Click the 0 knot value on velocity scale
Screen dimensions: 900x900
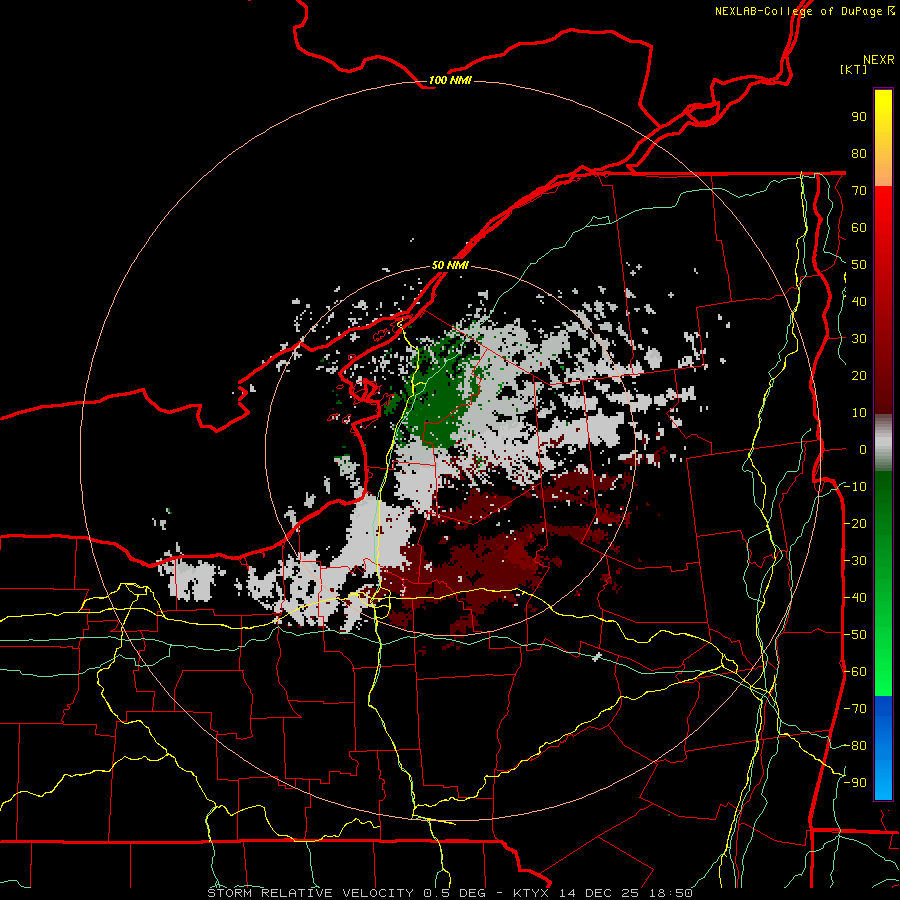(863, 449)
